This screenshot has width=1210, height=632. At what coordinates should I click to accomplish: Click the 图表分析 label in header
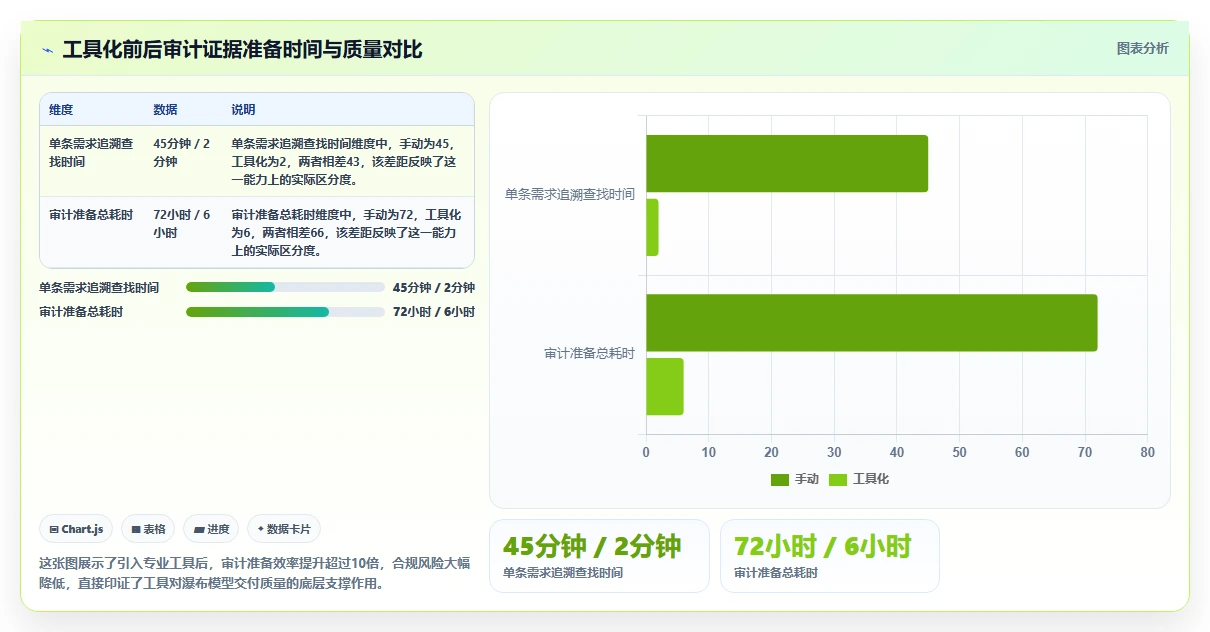point(1142,48)
